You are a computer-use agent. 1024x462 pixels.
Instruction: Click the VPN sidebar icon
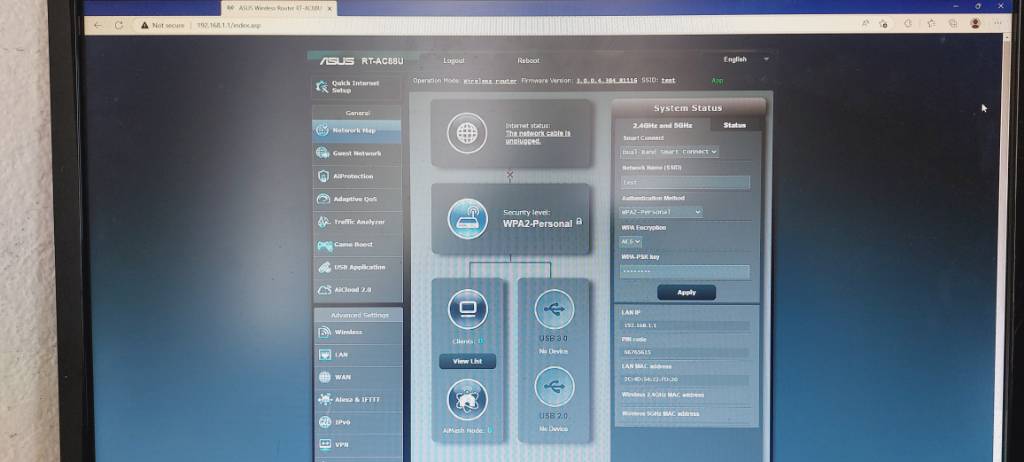[325, 444]
